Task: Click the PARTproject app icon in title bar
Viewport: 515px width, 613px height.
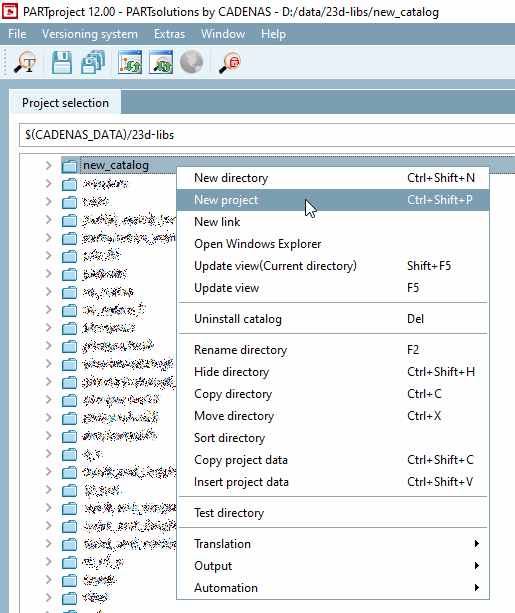Action: click(x=9, y=11)
